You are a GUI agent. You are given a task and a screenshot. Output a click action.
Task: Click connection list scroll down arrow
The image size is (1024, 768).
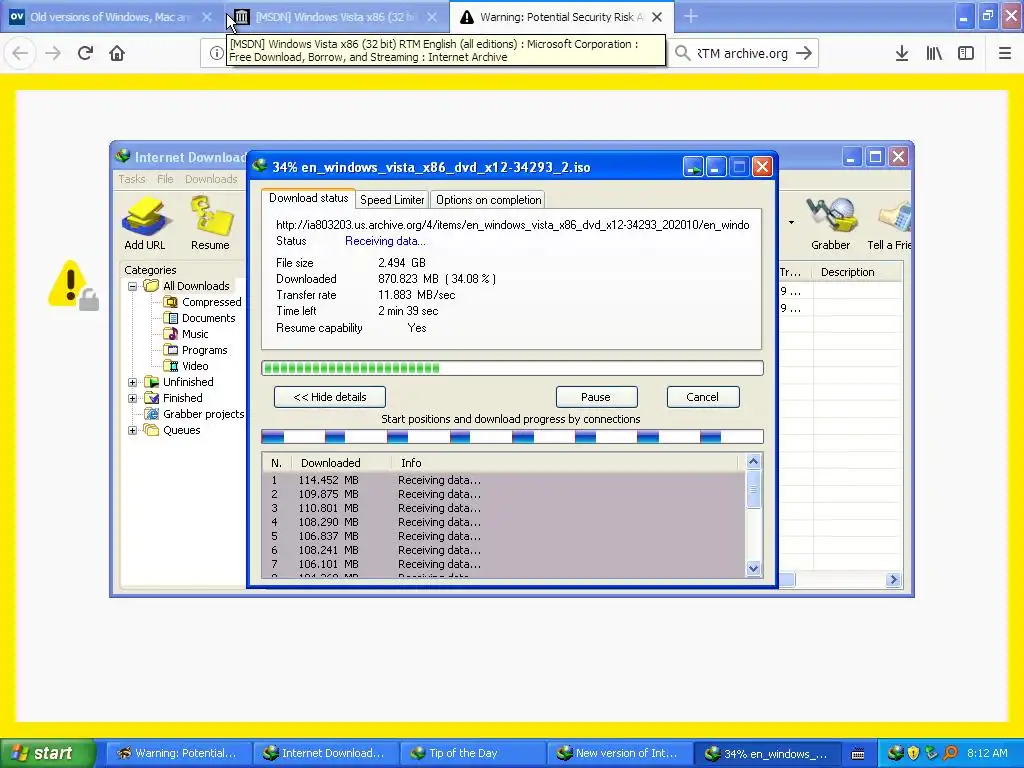[x=753, y=568]
